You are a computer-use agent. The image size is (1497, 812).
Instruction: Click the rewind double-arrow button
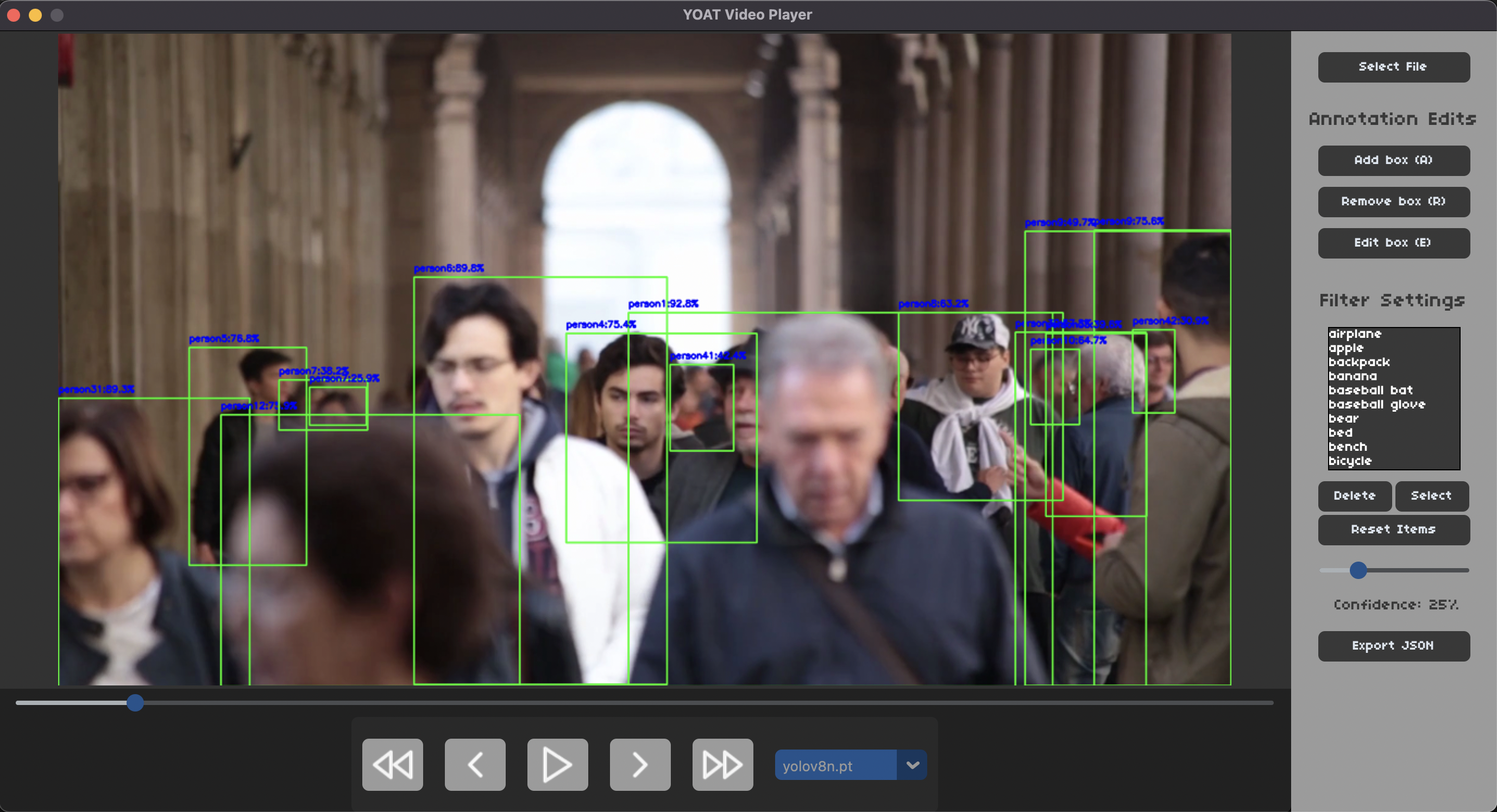[x=392, y=764]
